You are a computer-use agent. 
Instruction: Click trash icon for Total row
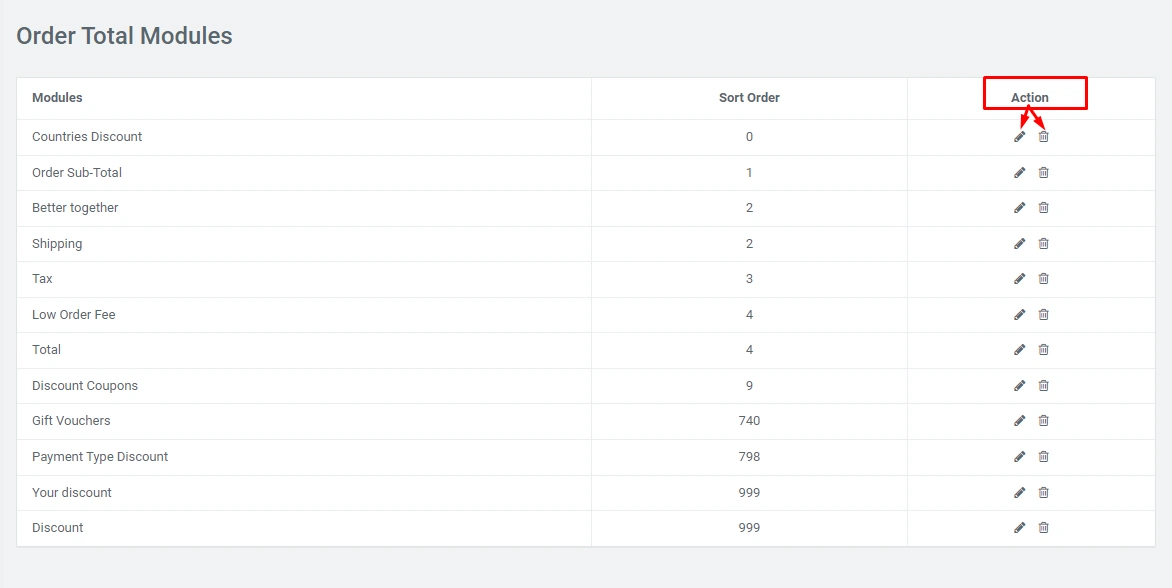tap(1043, 350)
